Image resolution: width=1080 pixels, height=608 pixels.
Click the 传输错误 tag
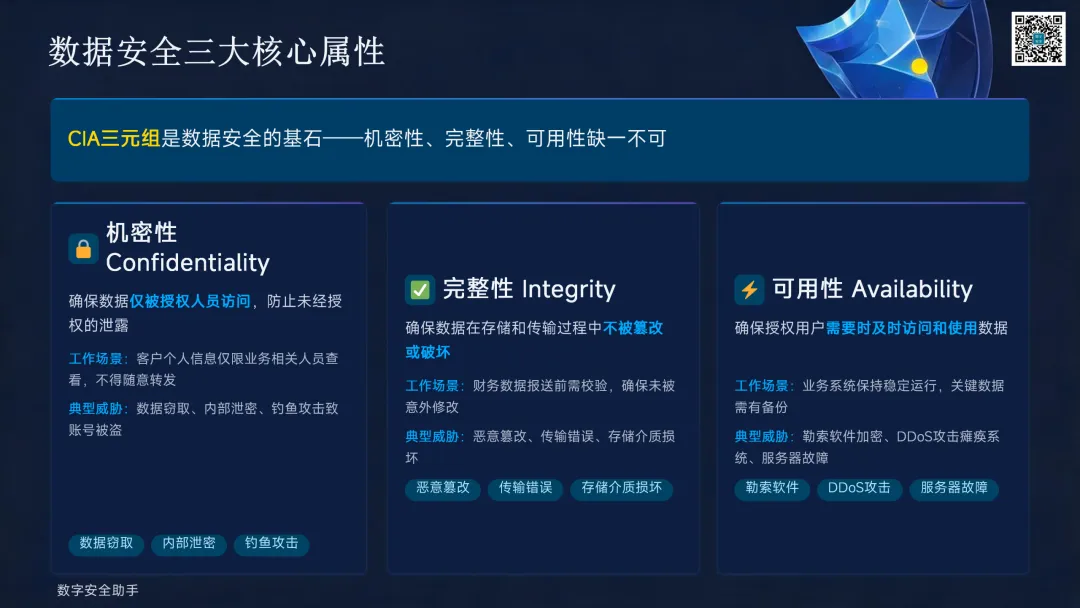tap(526, 488)
